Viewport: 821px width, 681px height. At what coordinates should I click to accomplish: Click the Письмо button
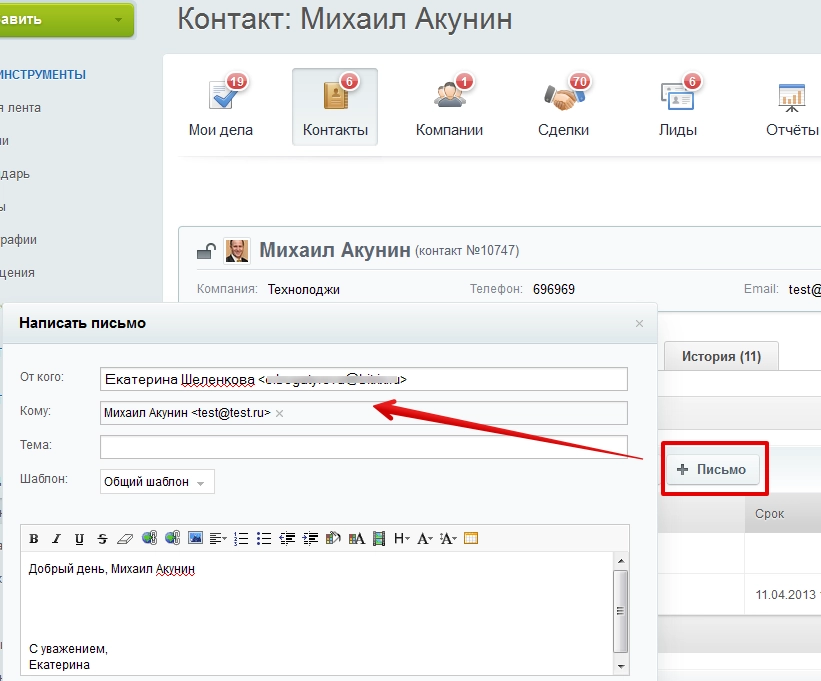click(714, 469)
